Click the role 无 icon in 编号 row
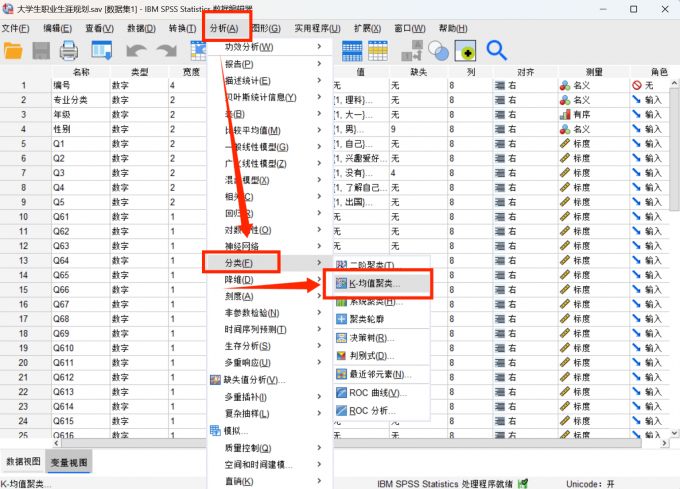The width and height of the screenshot is (680, 489). click(x=637, y=85)
